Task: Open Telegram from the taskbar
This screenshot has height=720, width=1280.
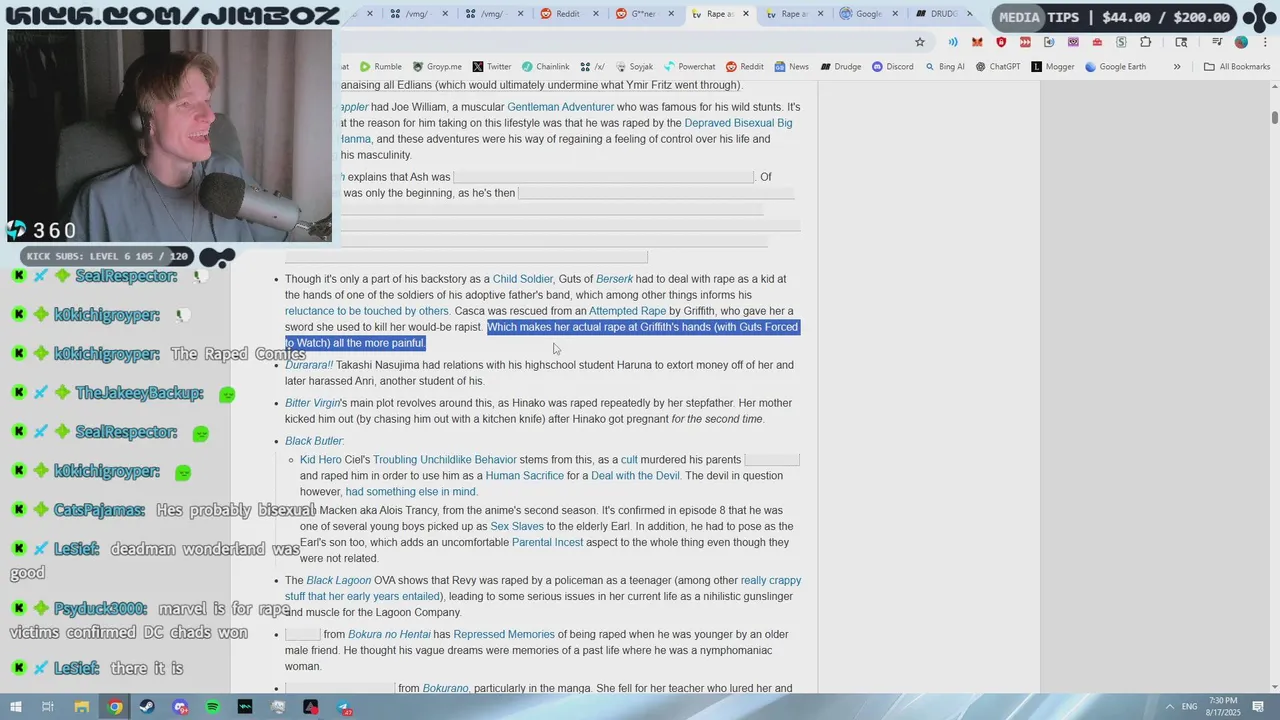Action: (344, 707)
